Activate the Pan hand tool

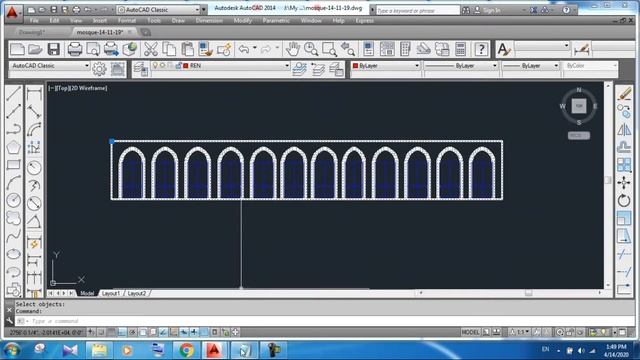292,49
